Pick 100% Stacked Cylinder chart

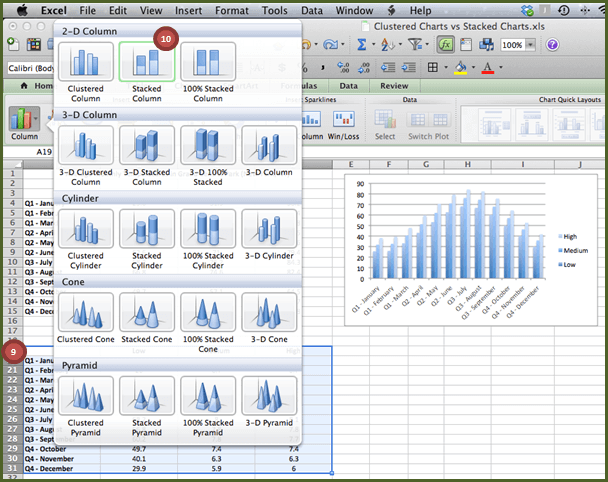tap(208, 229)
